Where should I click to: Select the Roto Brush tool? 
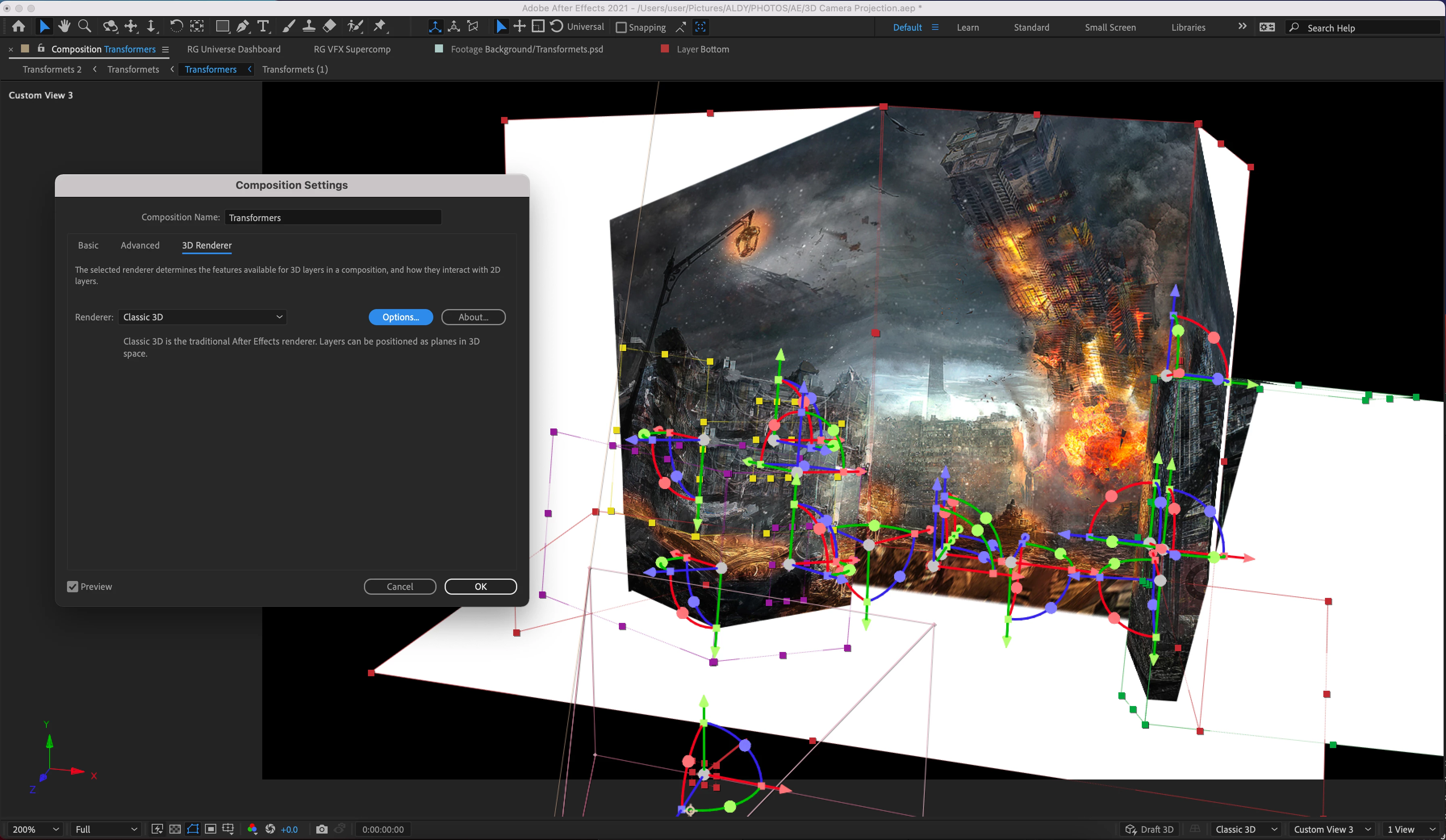355,26
